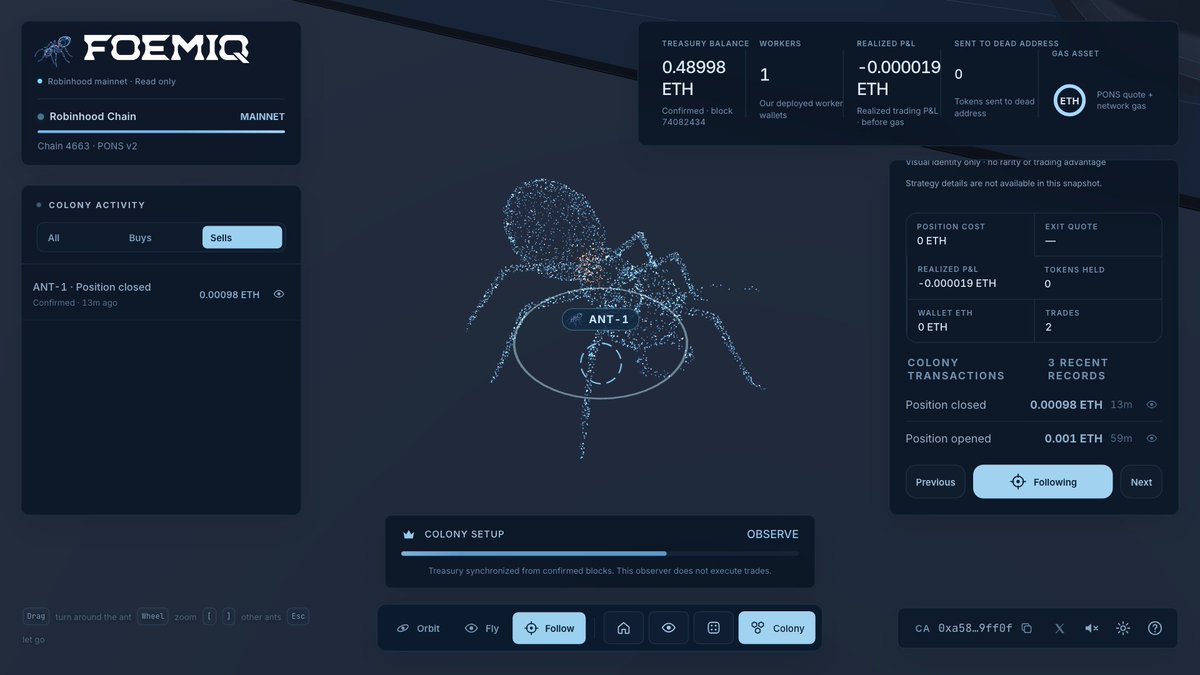Go to the Previous ant
1200x675 pixels.
(935, 482)
